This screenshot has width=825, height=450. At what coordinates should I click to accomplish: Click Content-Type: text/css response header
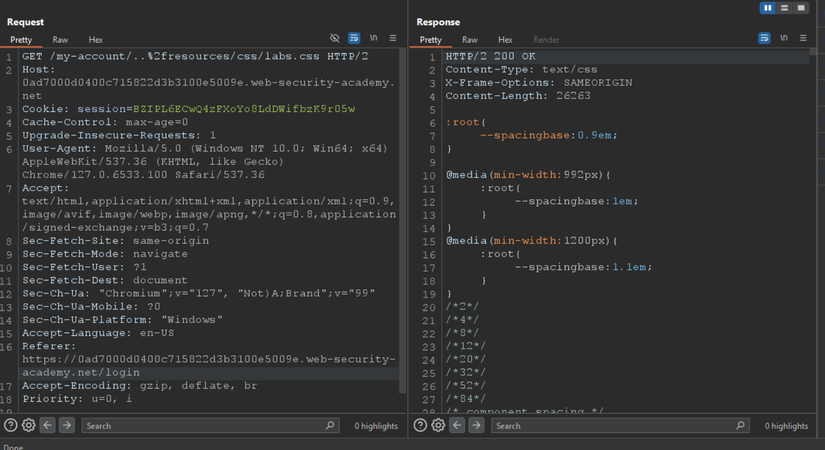(x=521, y=69)
